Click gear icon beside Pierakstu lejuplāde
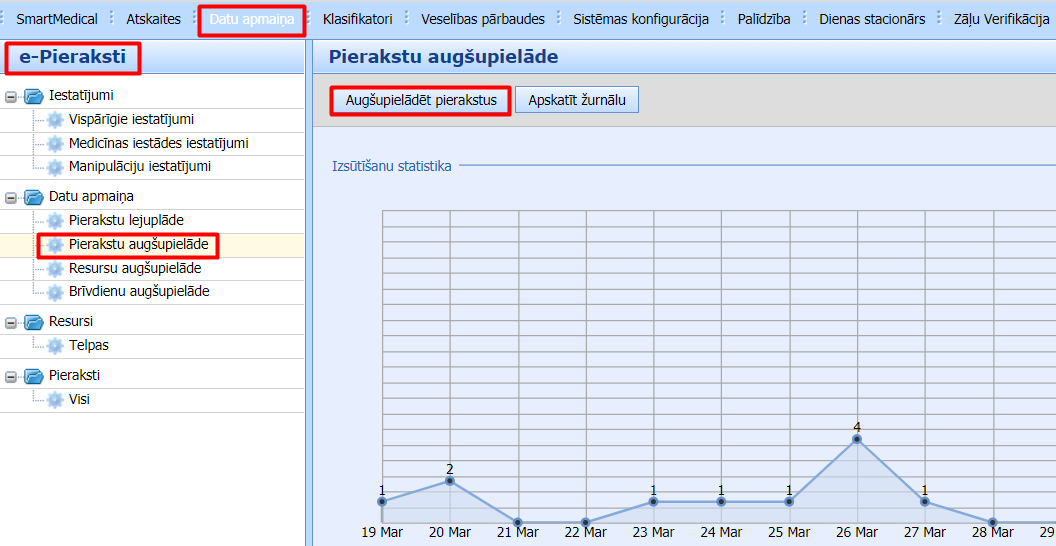 [x=55, y=220]
